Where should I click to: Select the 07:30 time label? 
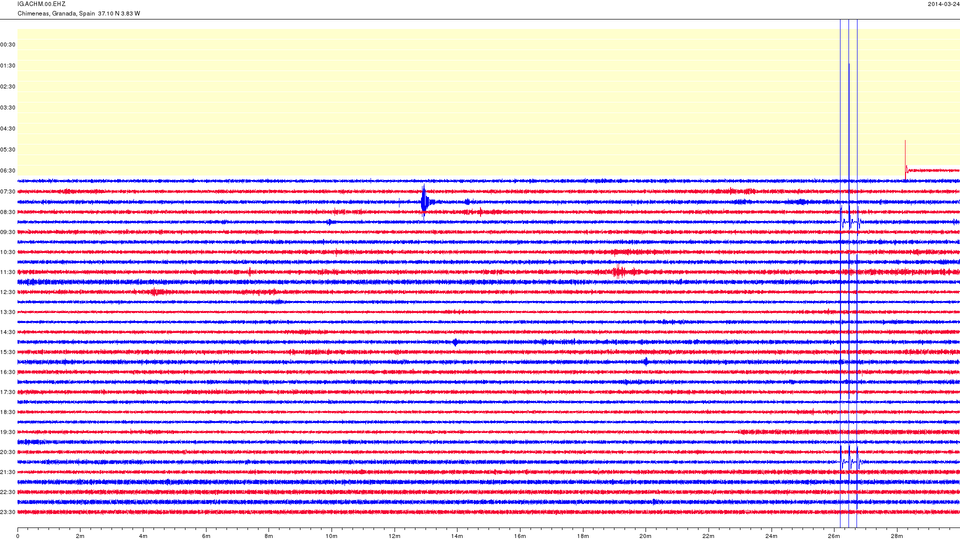[8, 192]
